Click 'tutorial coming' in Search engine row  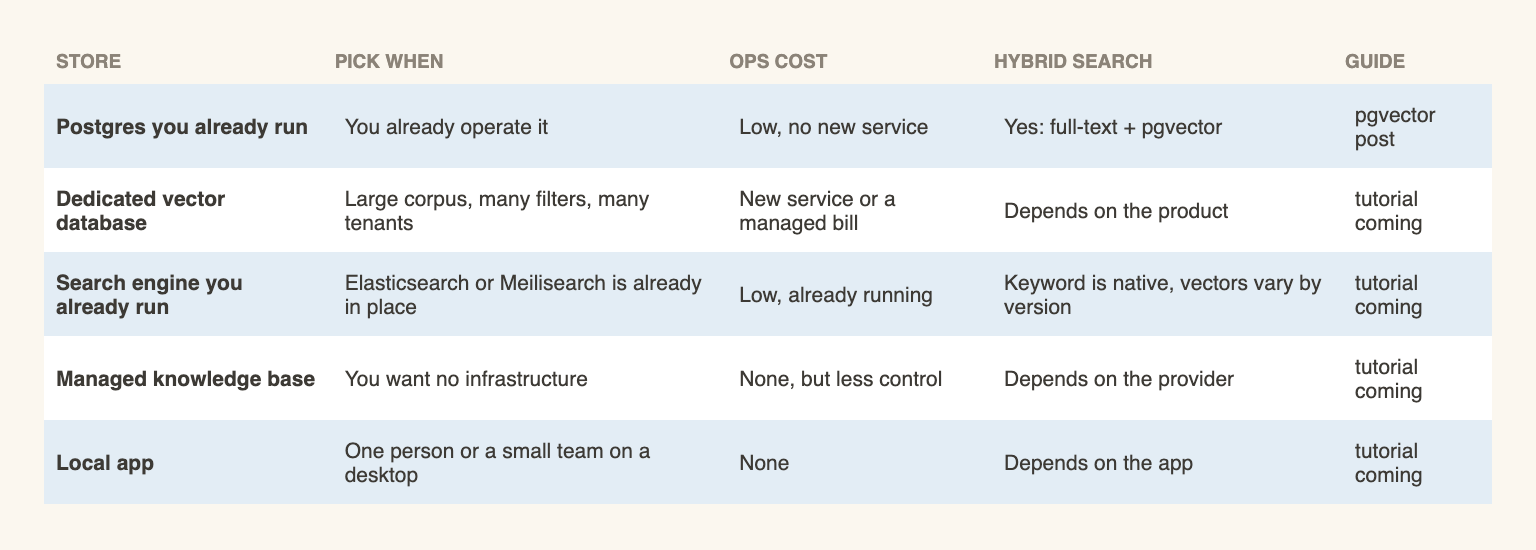(x=1388, y=295)
